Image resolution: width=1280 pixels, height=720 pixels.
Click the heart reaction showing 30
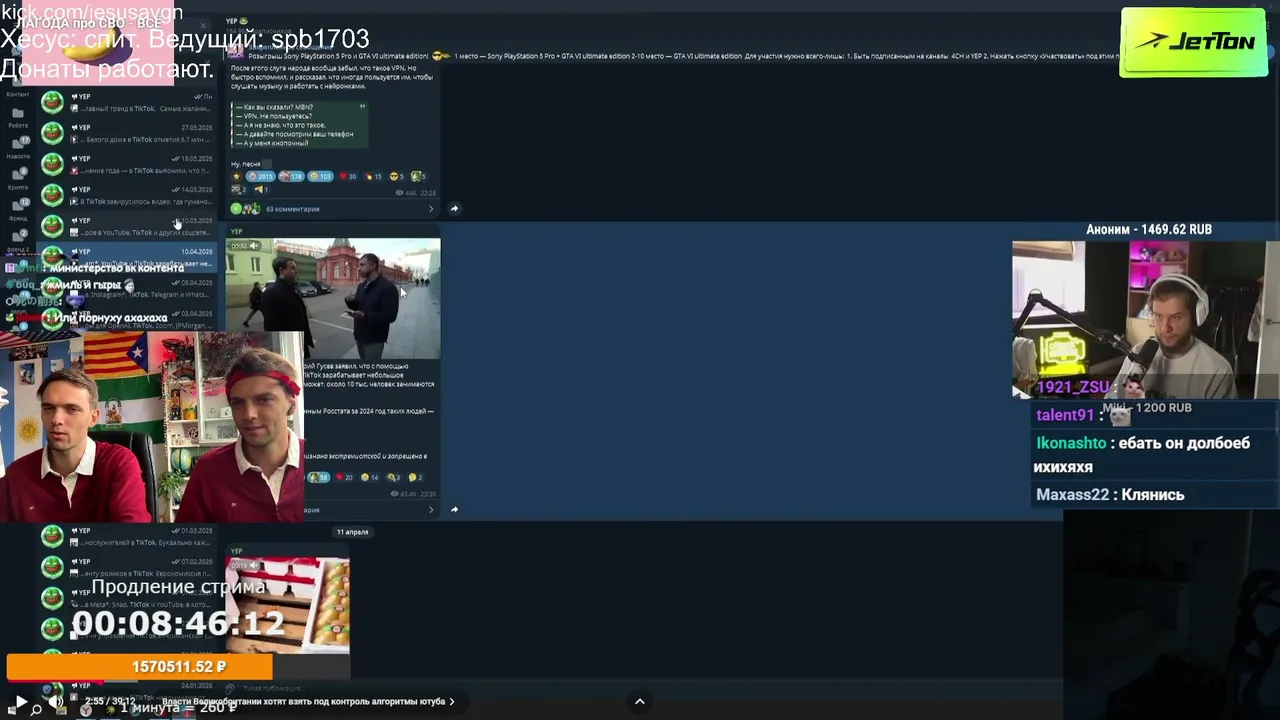pos(348,177)
